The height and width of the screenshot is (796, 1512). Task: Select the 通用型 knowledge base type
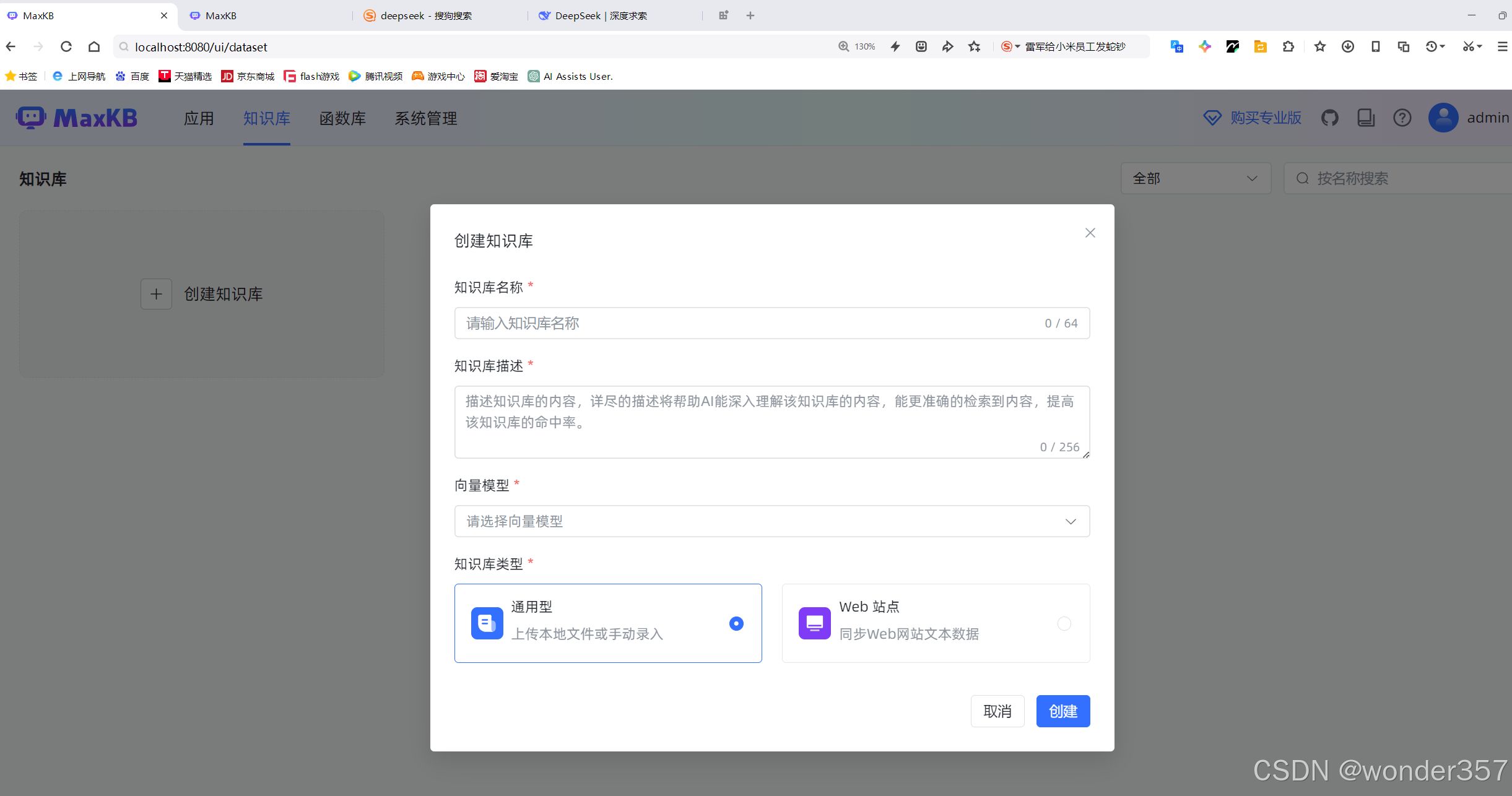coord(608,623)
